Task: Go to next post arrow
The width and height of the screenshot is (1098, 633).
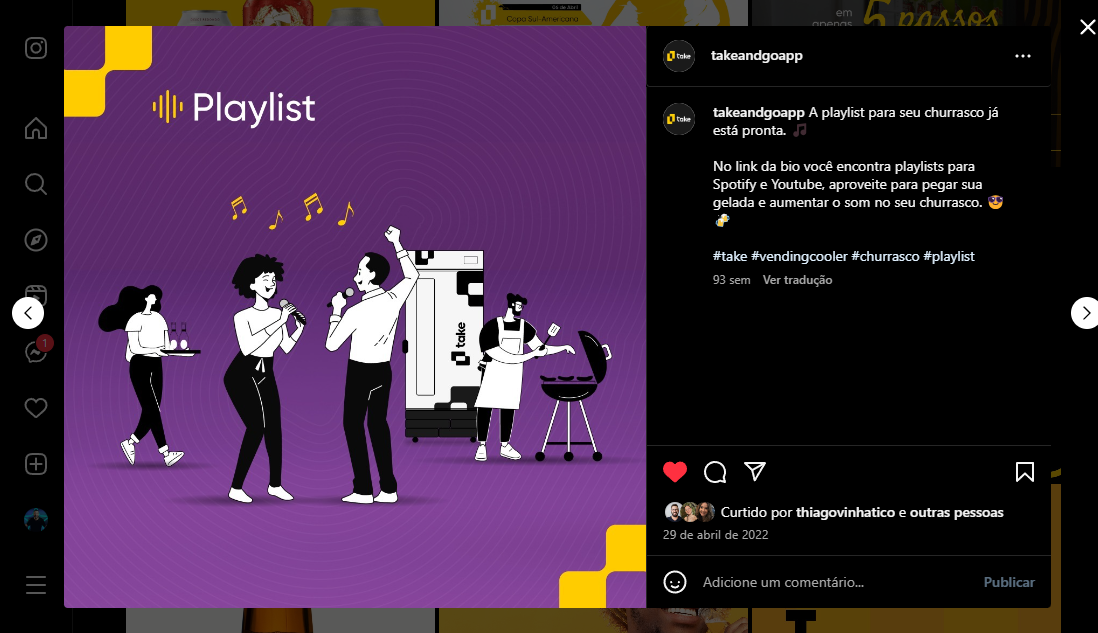Action: 1085,313
